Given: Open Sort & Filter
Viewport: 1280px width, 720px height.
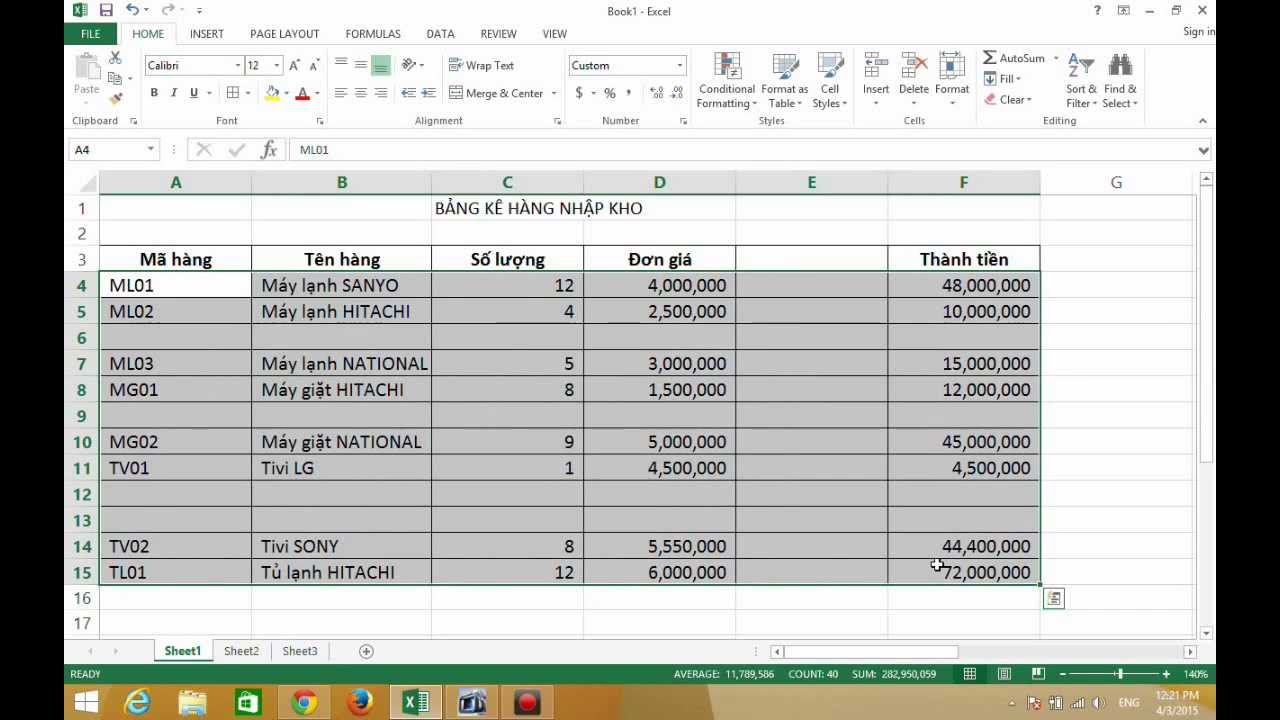Looking at the screenshot, I should 1081,81.
